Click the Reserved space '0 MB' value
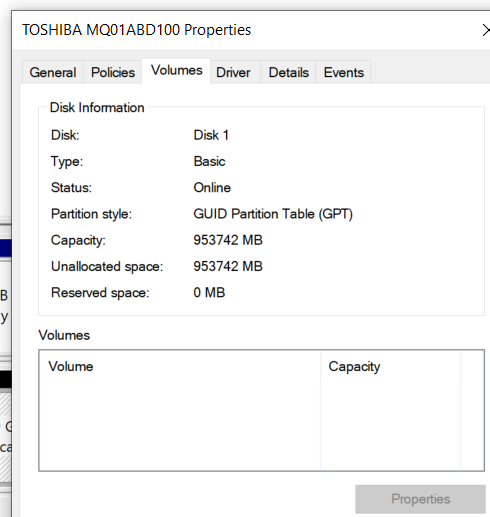The height and width of the screenshot is (517, 490). pyautogui.click(x=209, y=293)
